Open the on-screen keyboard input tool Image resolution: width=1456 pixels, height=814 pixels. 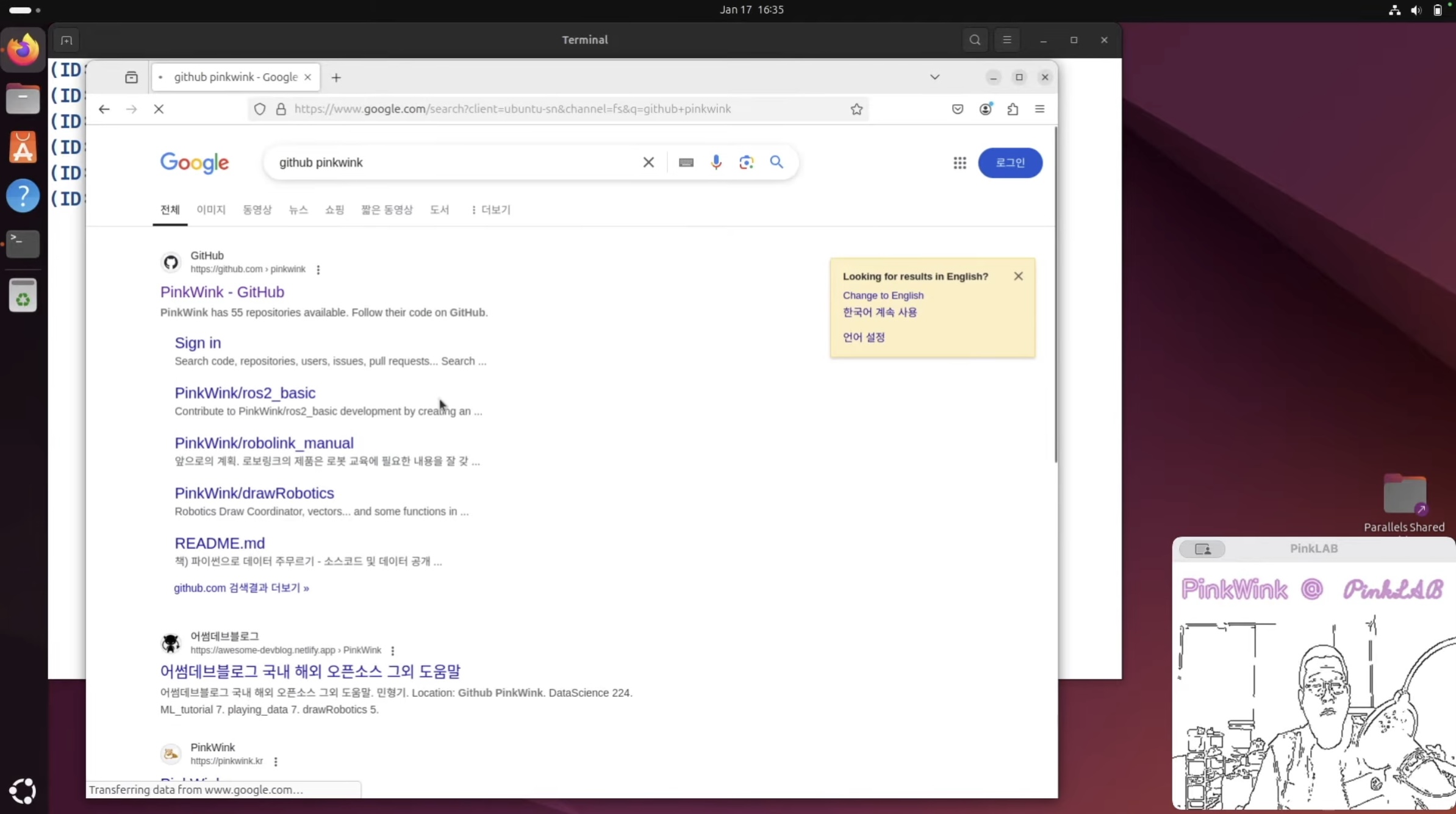[686, 163]
